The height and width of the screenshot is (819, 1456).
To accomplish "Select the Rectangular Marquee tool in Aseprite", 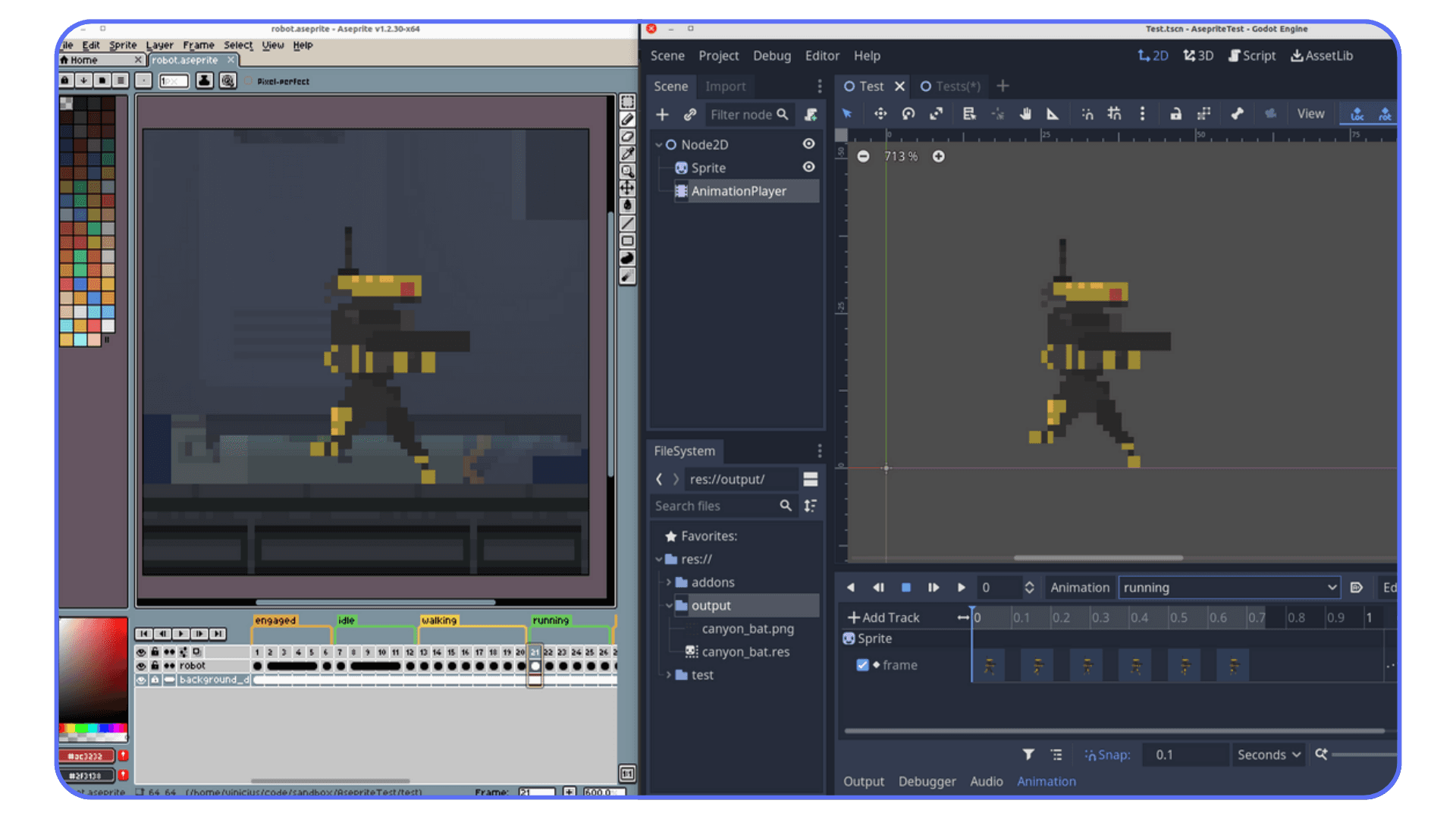I will [627, 102].
